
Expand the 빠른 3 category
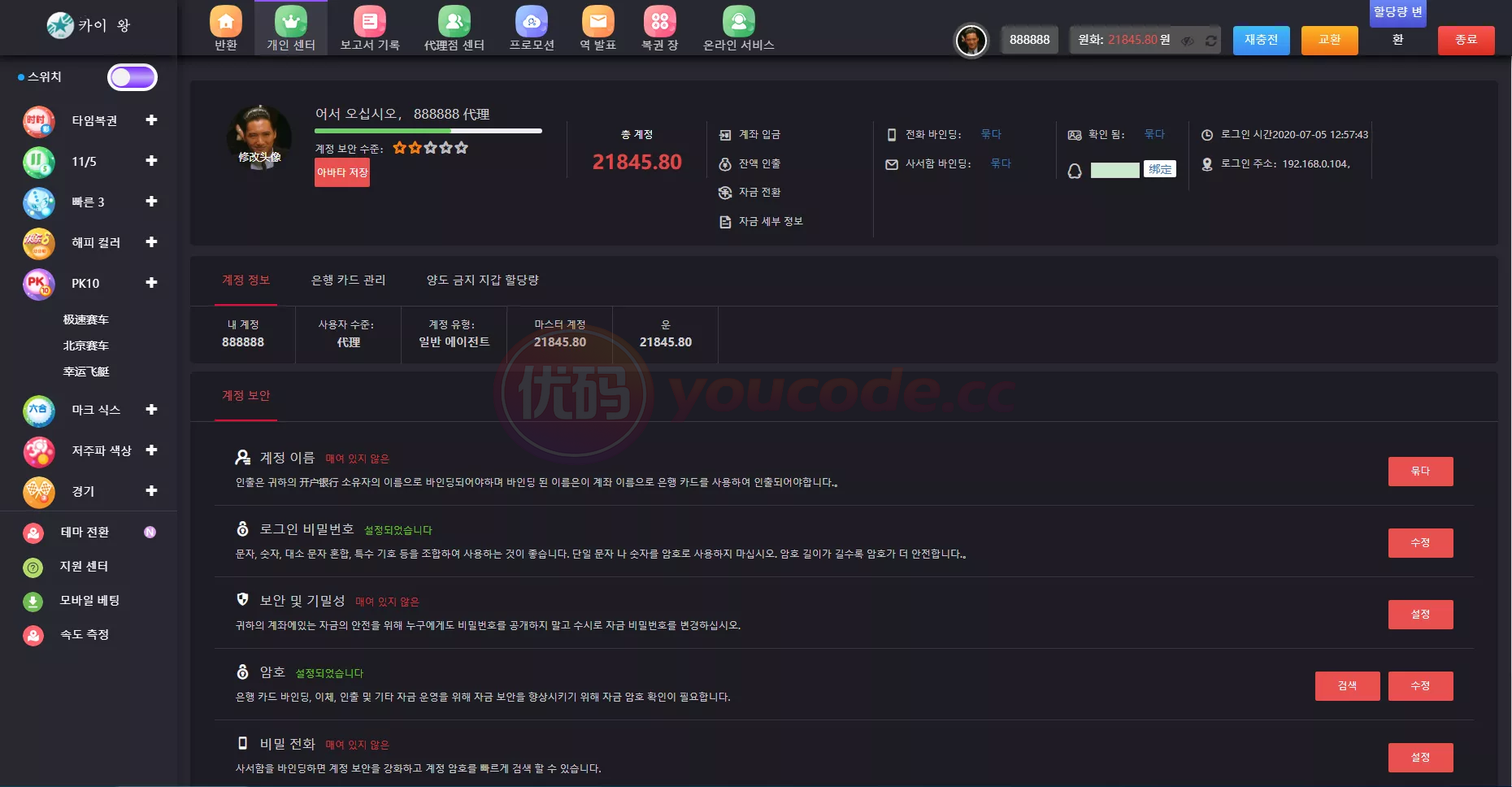click(x=151, y=202)
